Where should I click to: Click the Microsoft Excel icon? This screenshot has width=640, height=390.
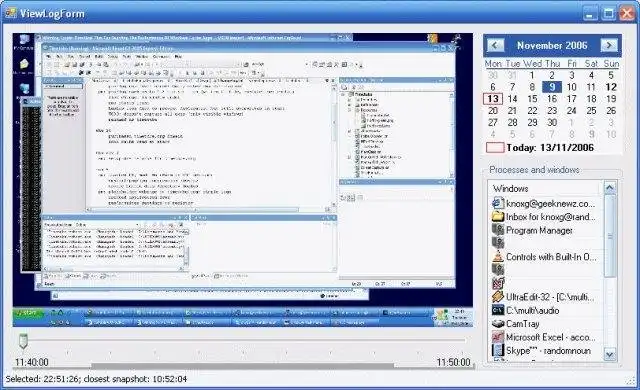pyautogui.click(x=498, y=337)
